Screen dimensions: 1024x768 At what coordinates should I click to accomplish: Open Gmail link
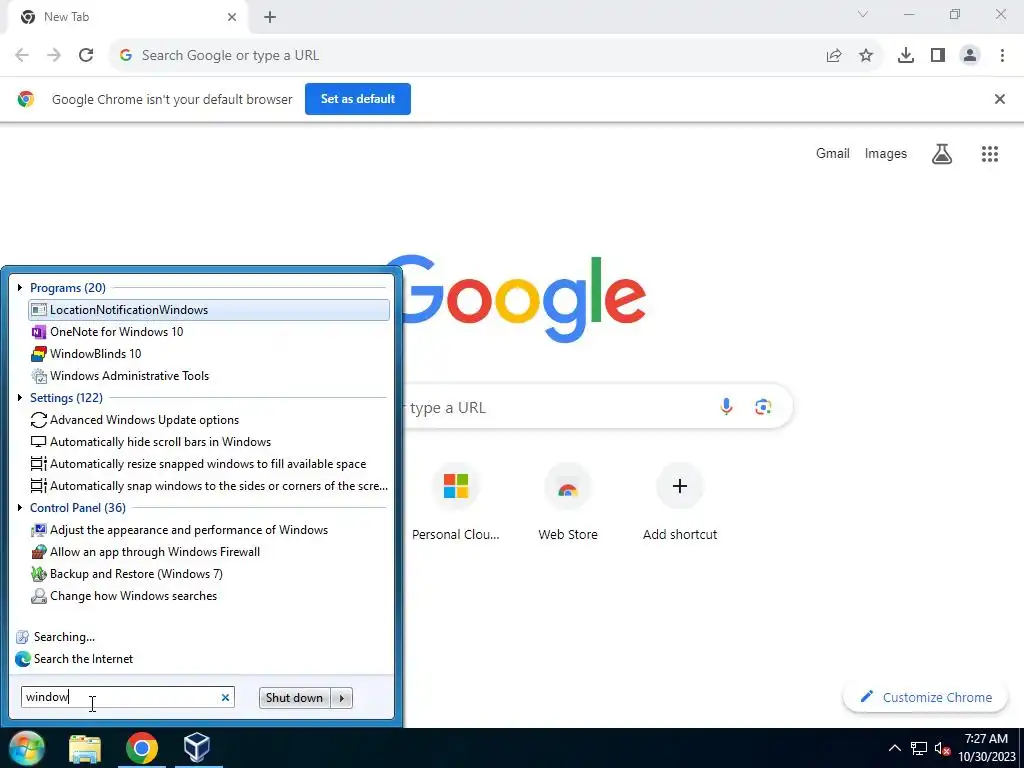click(833, 153)
